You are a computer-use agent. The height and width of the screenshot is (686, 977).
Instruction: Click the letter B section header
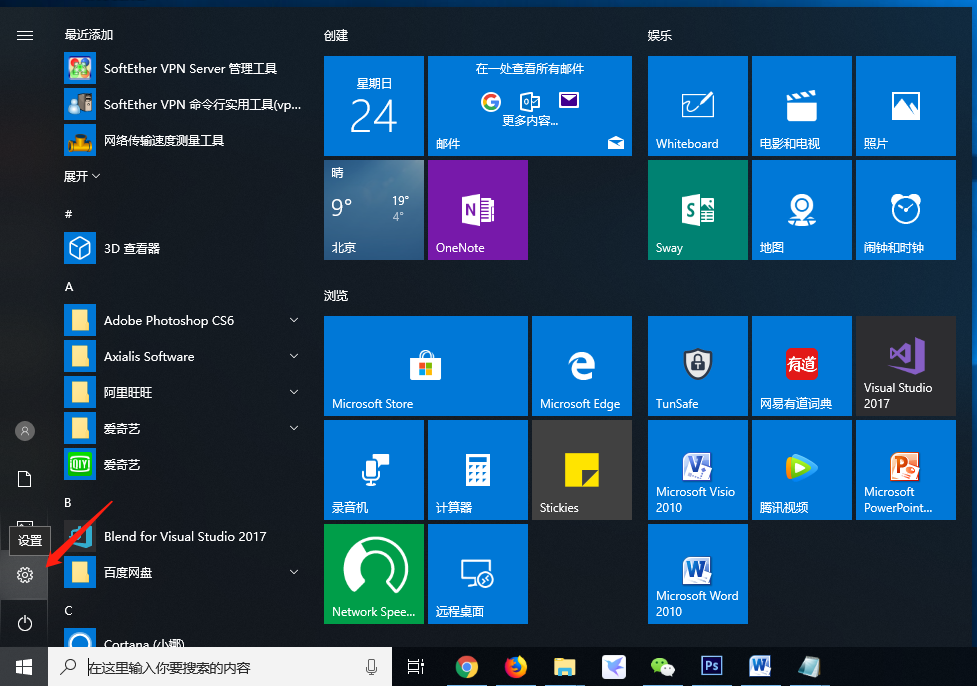[x=68, y=502]
